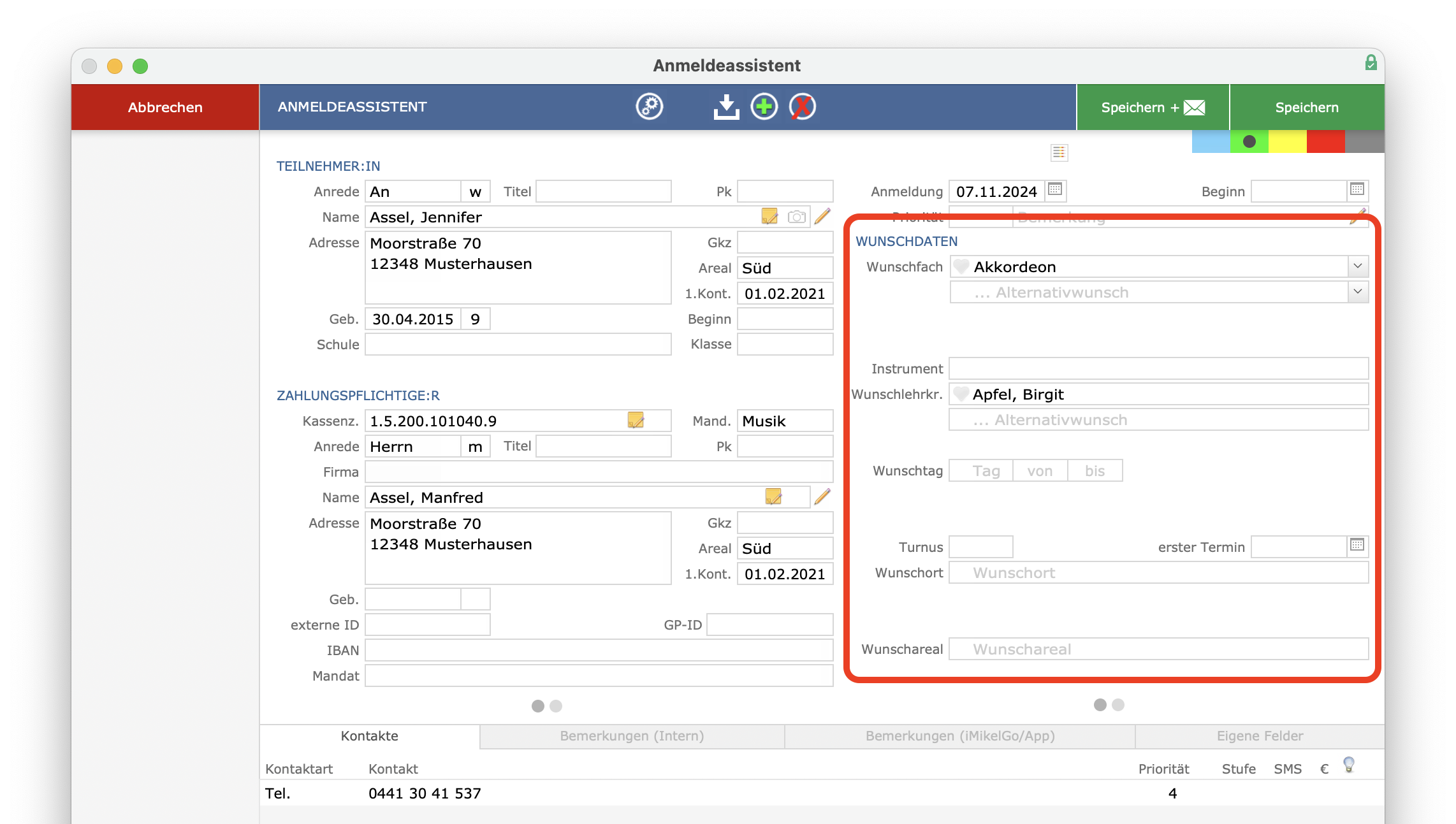Click the Wunschareal input field

click(x=1158, y=649)
